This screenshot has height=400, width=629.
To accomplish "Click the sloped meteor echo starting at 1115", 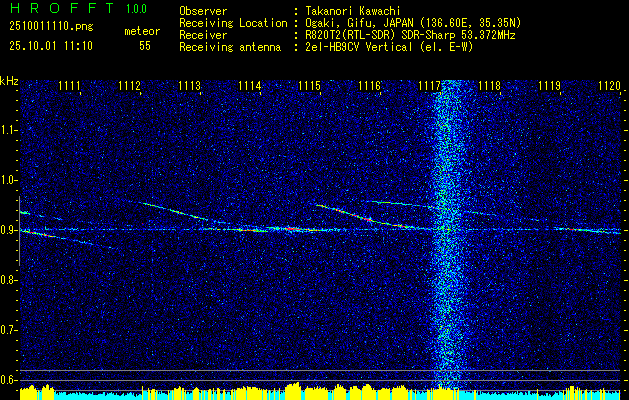I will tap(367, 217).
